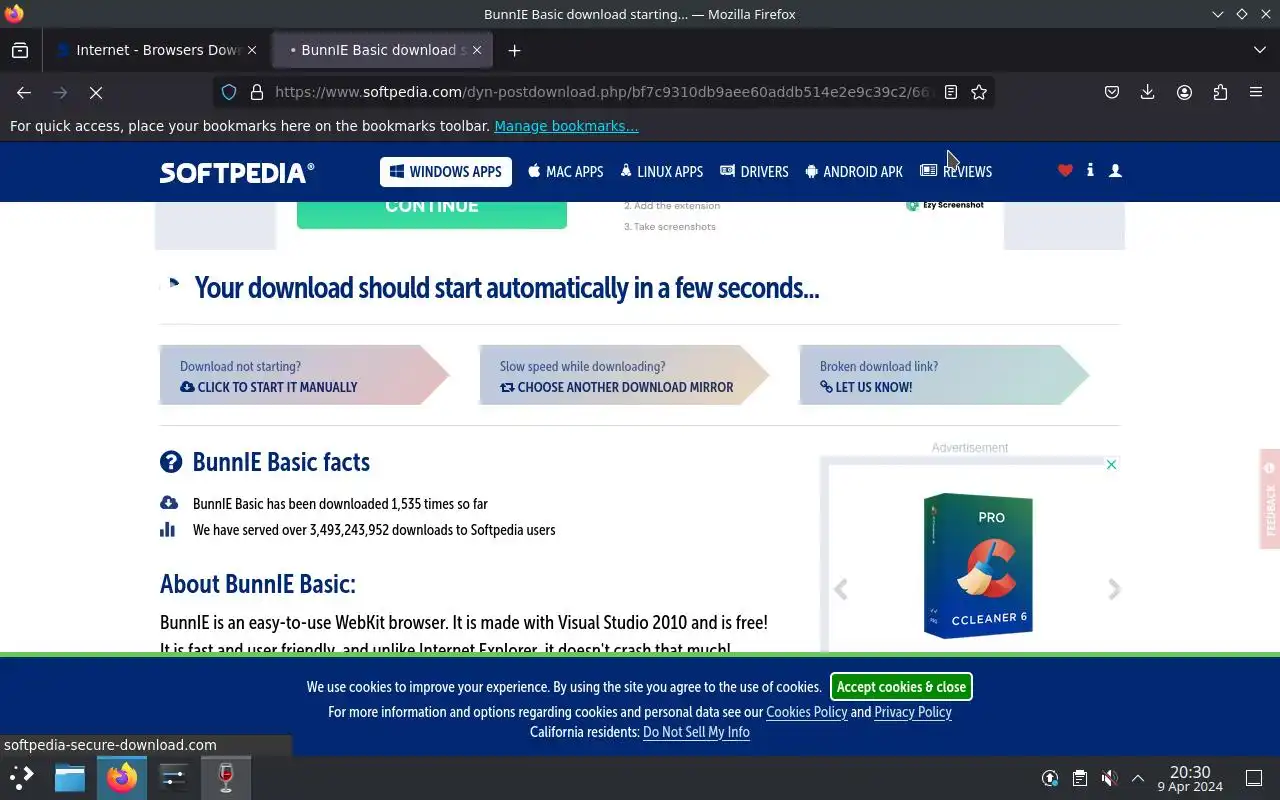Expand hidden system tray icons
Viewport: 1280px width, 800px height.
[x=1138, y=778]
